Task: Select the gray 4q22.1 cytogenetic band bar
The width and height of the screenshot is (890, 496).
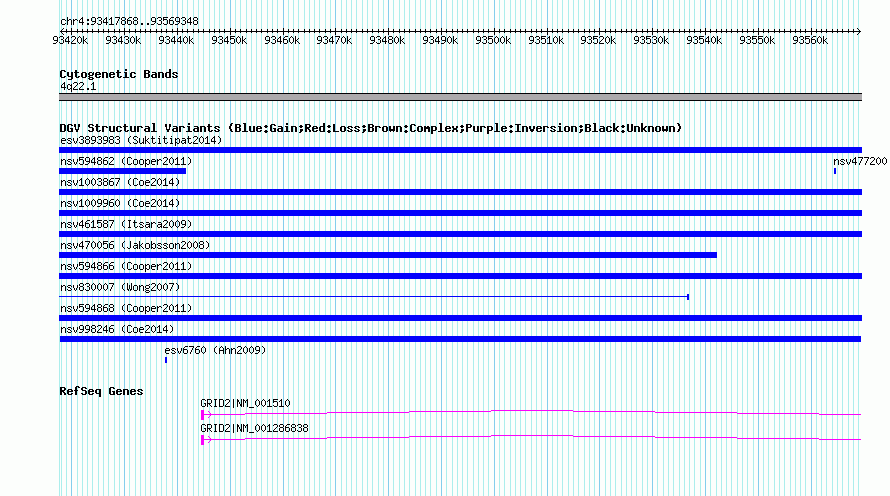Action: pos(460,97)
